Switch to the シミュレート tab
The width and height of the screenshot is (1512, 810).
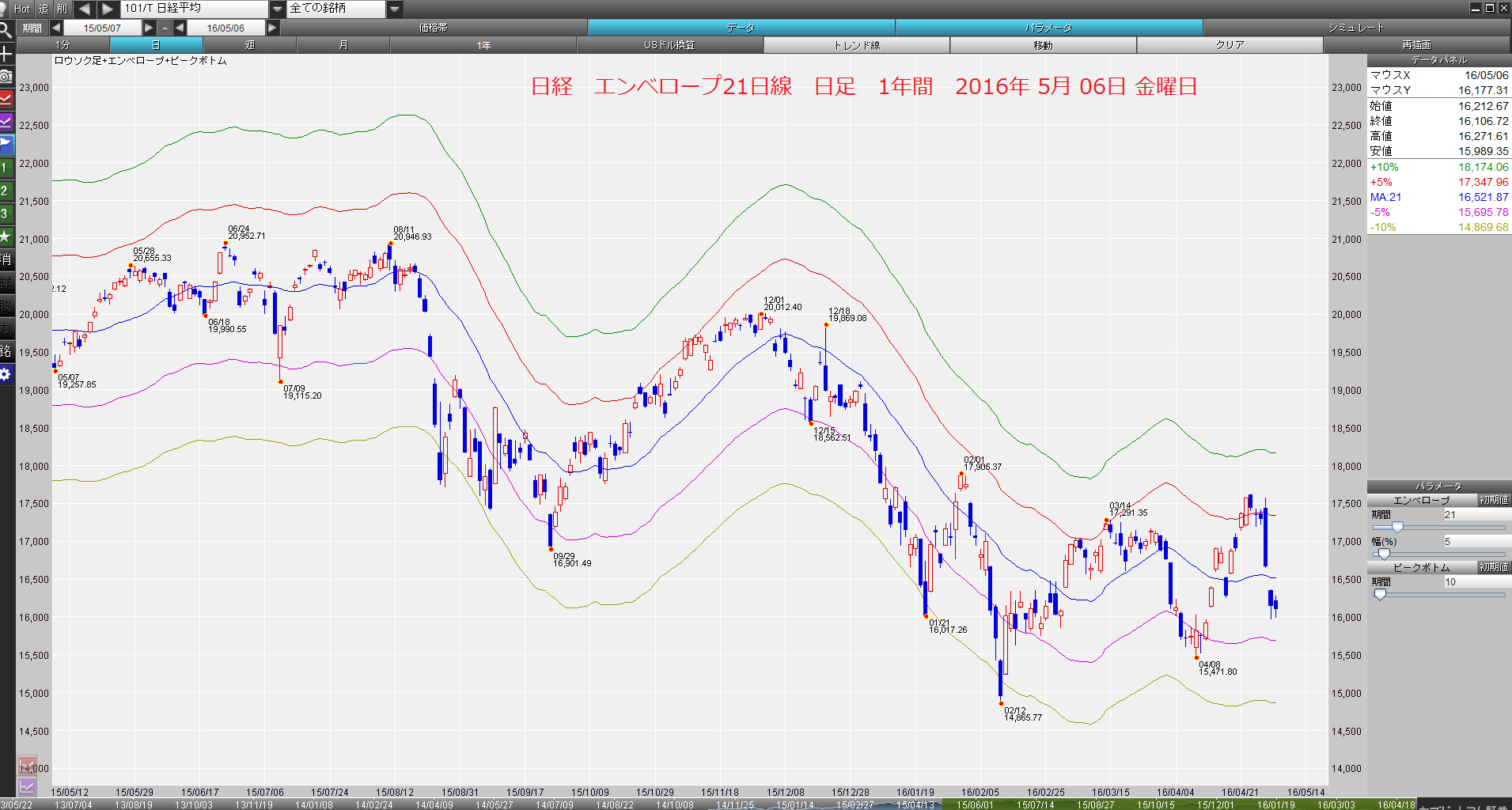[1356, 28]
